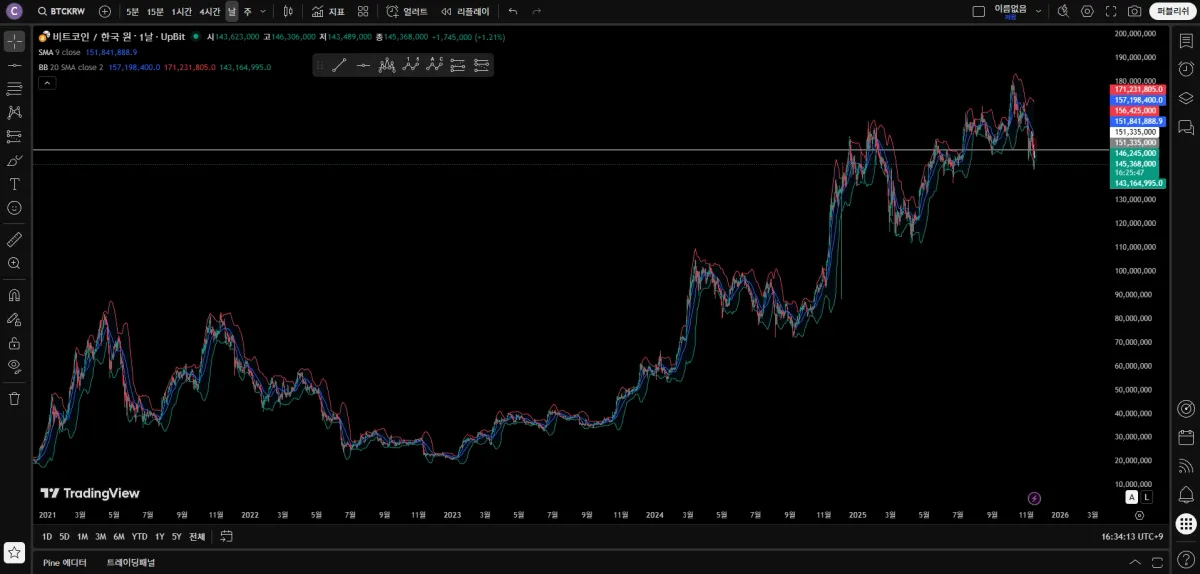Open the timeframe interval dropdown arrow
Image resolution: width=1200 pixels, height=574 pixels.
[263, 11]
